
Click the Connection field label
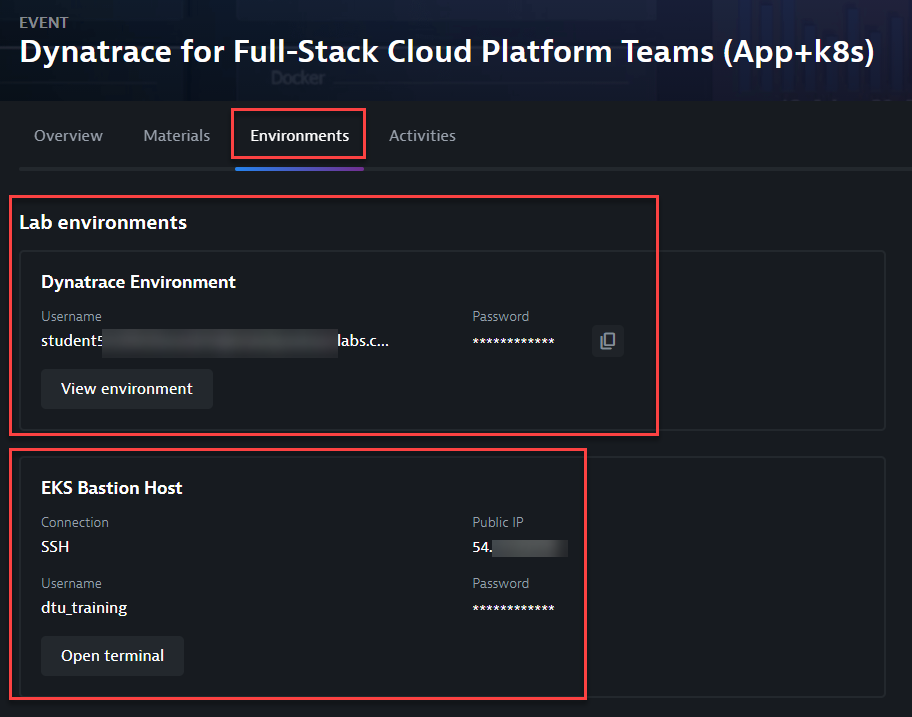point(75,522)
